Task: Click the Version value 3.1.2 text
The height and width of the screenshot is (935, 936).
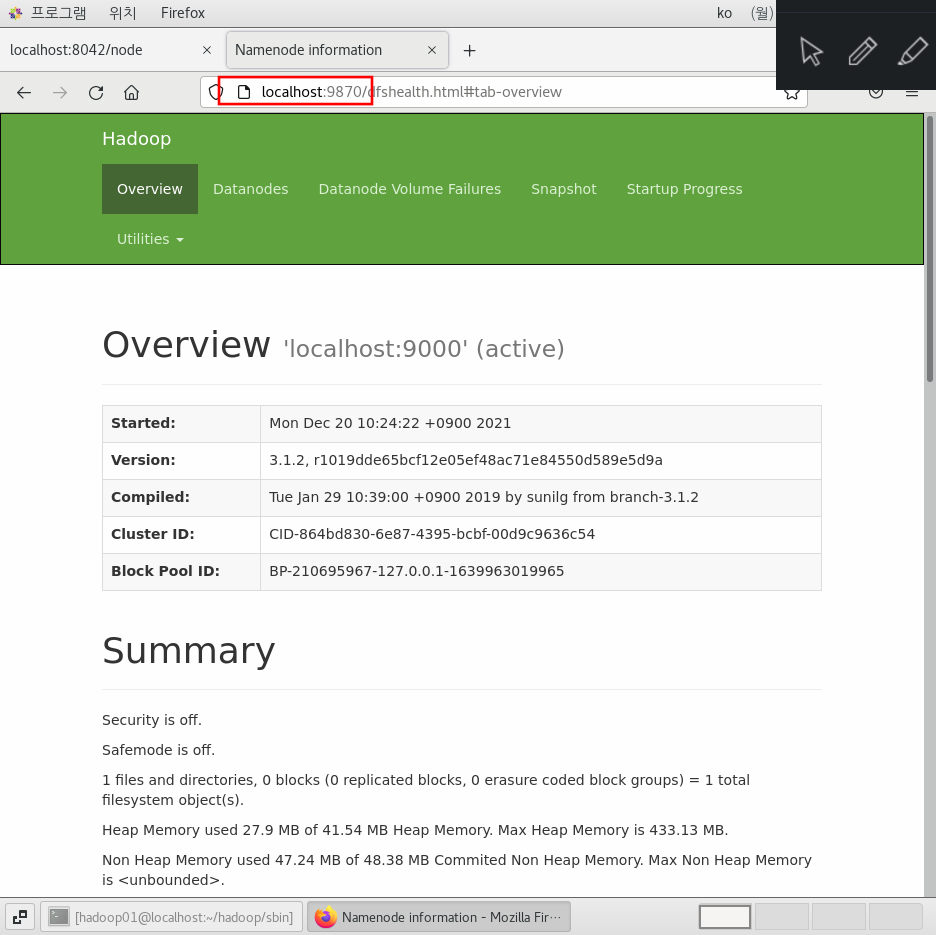Action: click(x=466, y=460)
